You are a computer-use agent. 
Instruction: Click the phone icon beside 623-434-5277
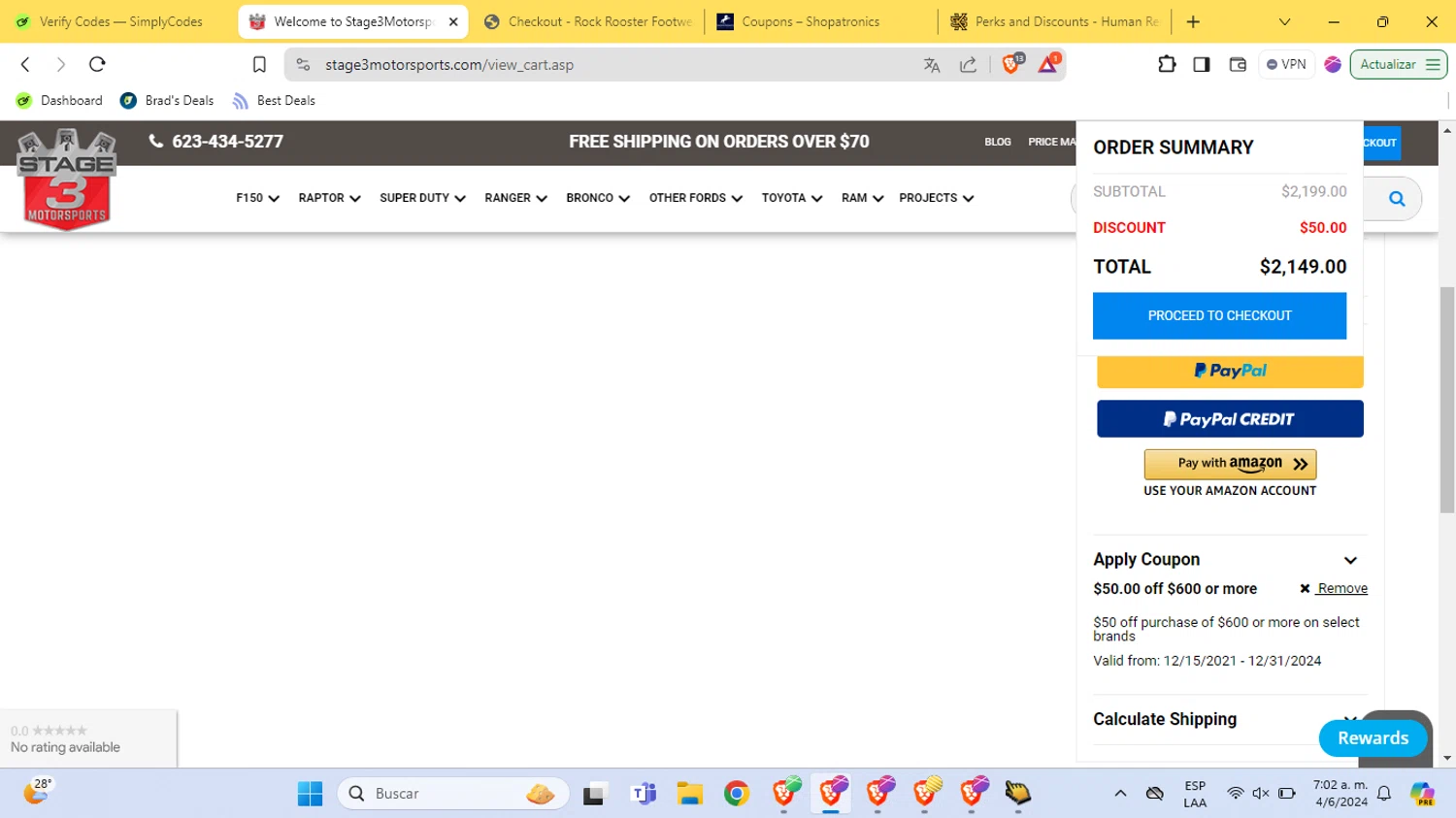coord(155,141)
